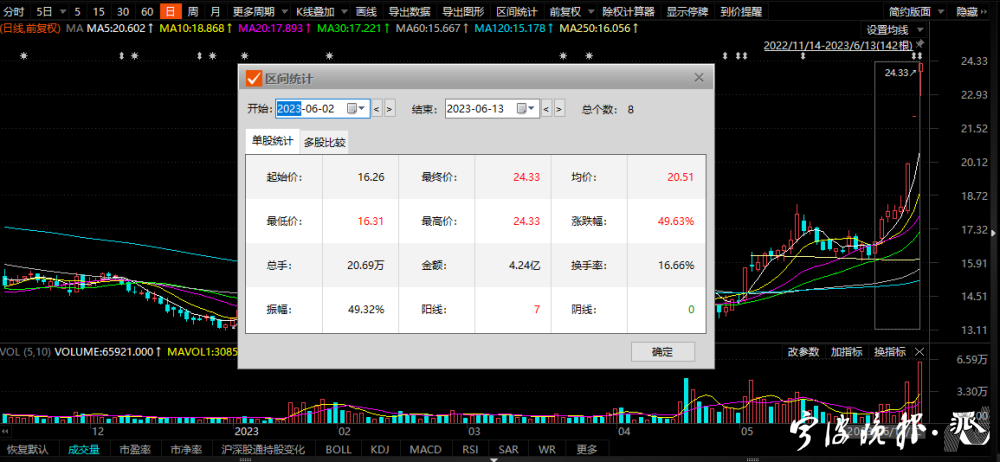The height and width of the screenshot is (462, 1000).
Task: Select the 单股统计 tab
Action: [273, 142]
